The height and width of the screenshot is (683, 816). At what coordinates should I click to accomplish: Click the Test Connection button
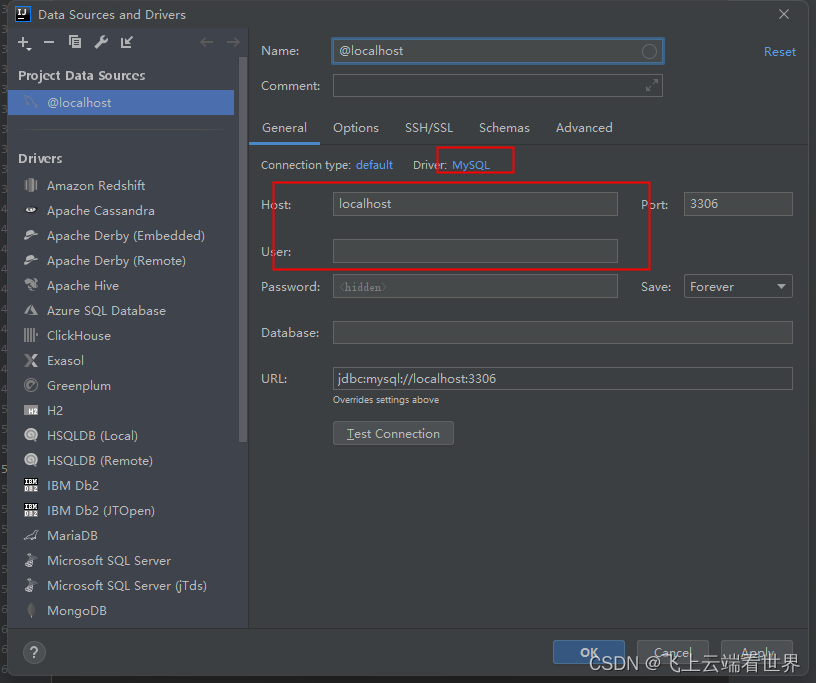393,433
